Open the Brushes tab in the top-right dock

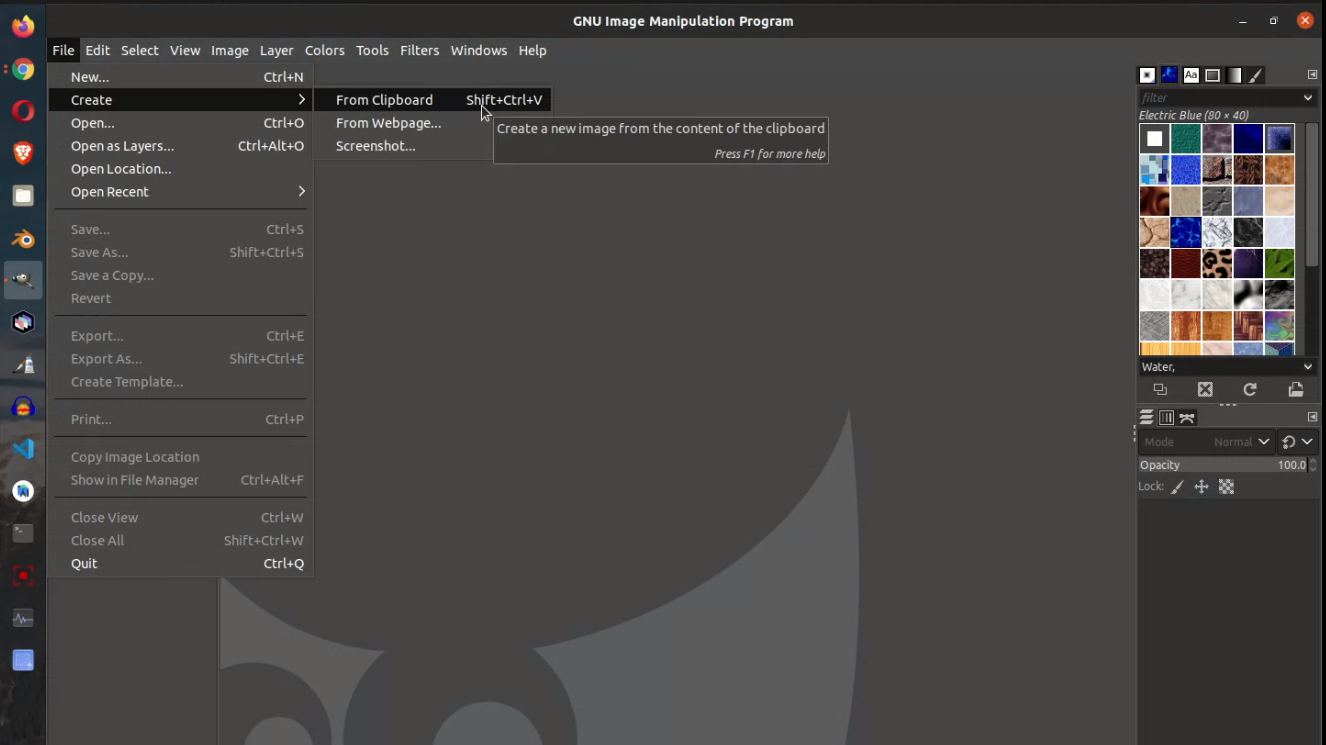(x=1147, y=75)
